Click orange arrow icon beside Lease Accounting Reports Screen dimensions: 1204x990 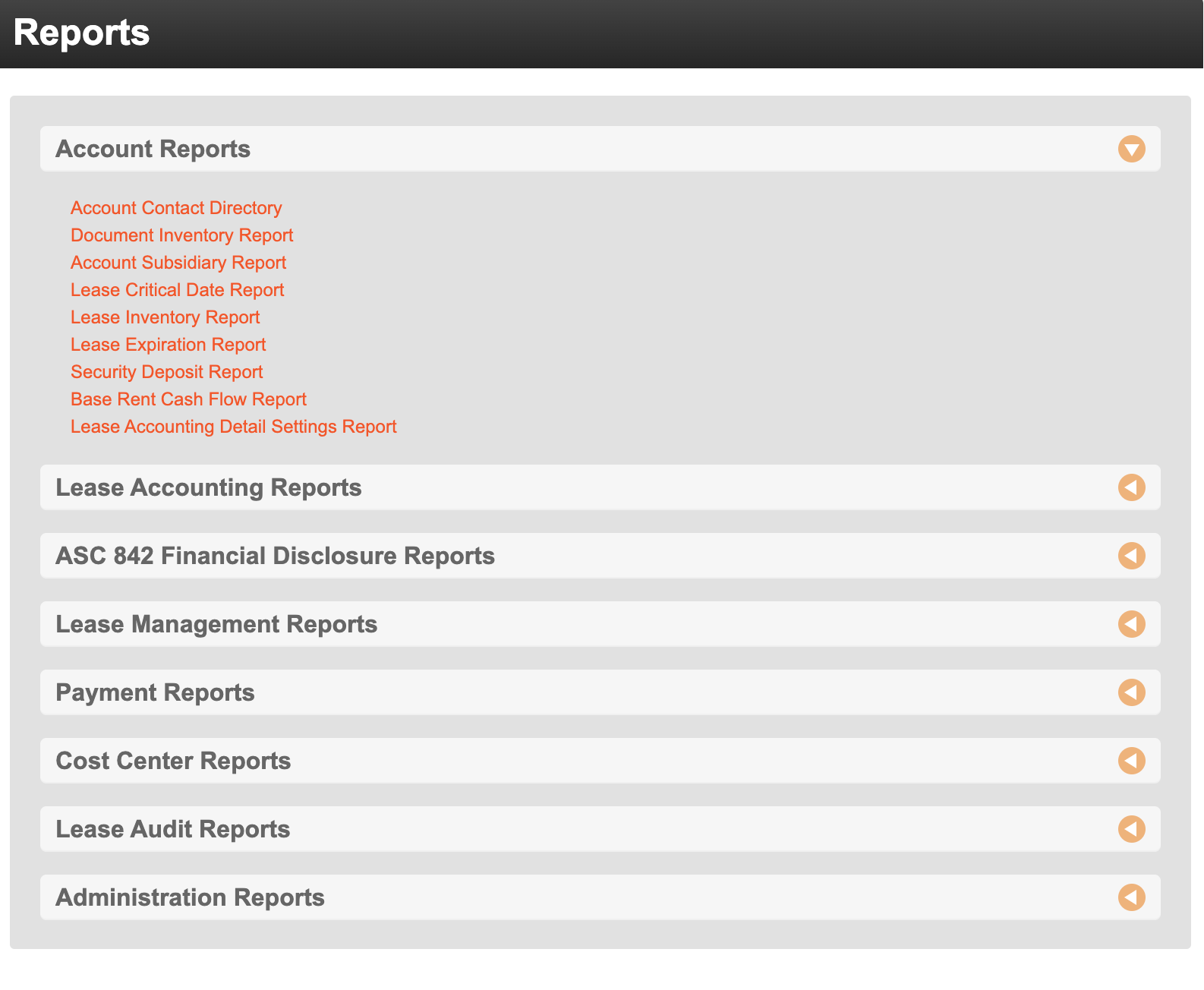click(1131, 487)
